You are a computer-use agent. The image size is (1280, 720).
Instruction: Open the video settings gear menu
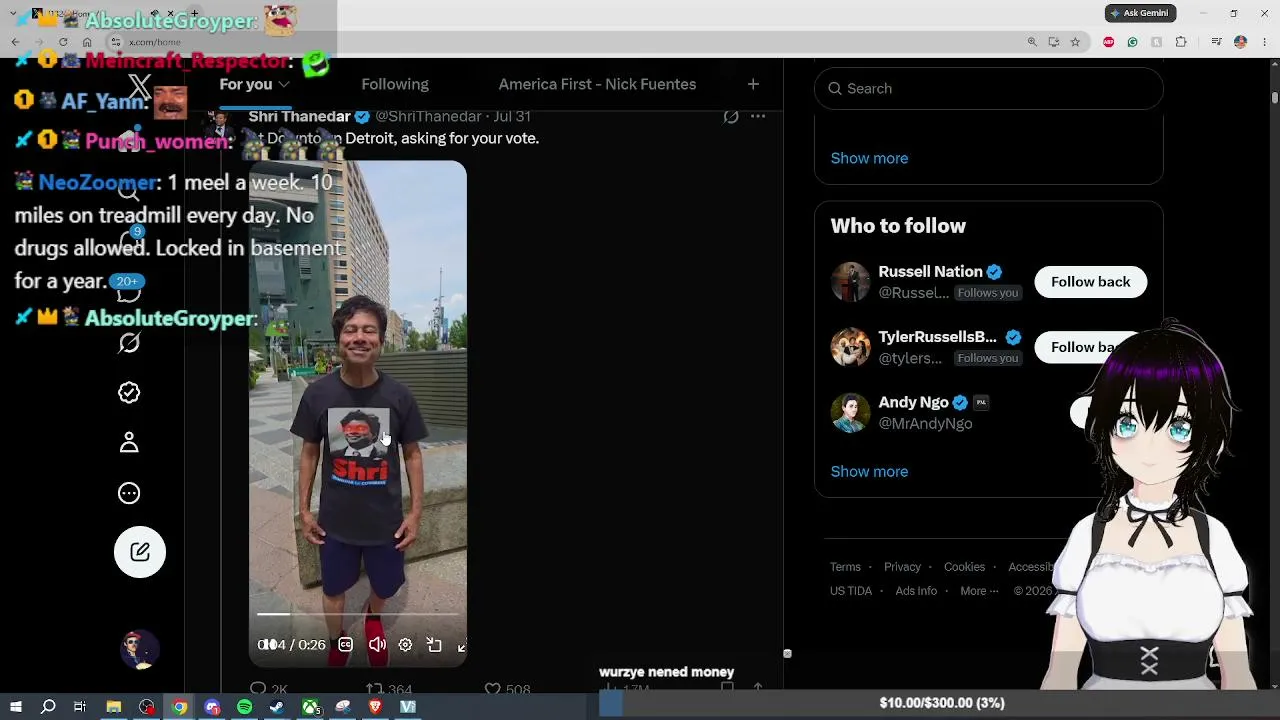point(405,645)
